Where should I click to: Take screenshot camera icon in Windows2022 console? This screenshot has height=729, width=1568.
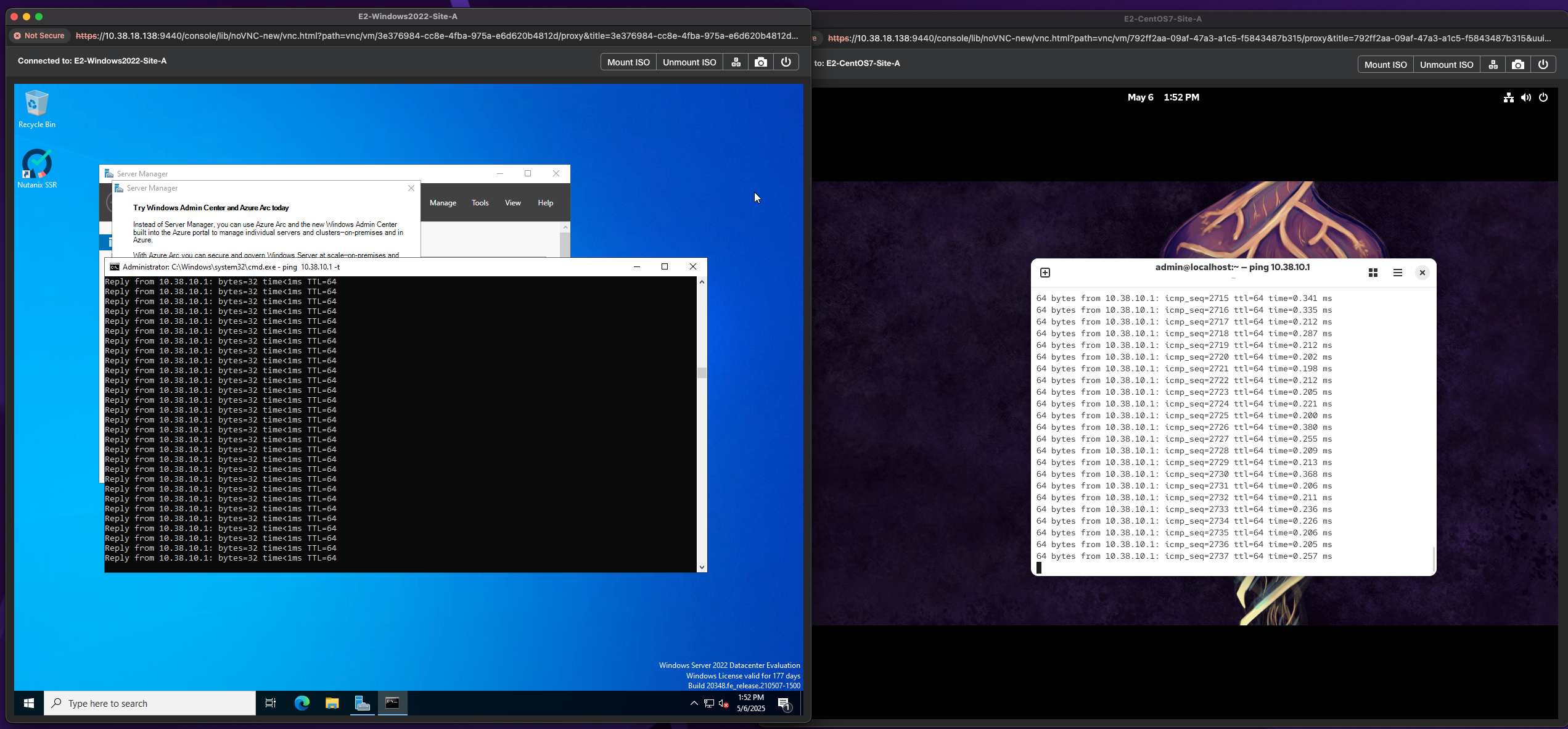(761, 62)
